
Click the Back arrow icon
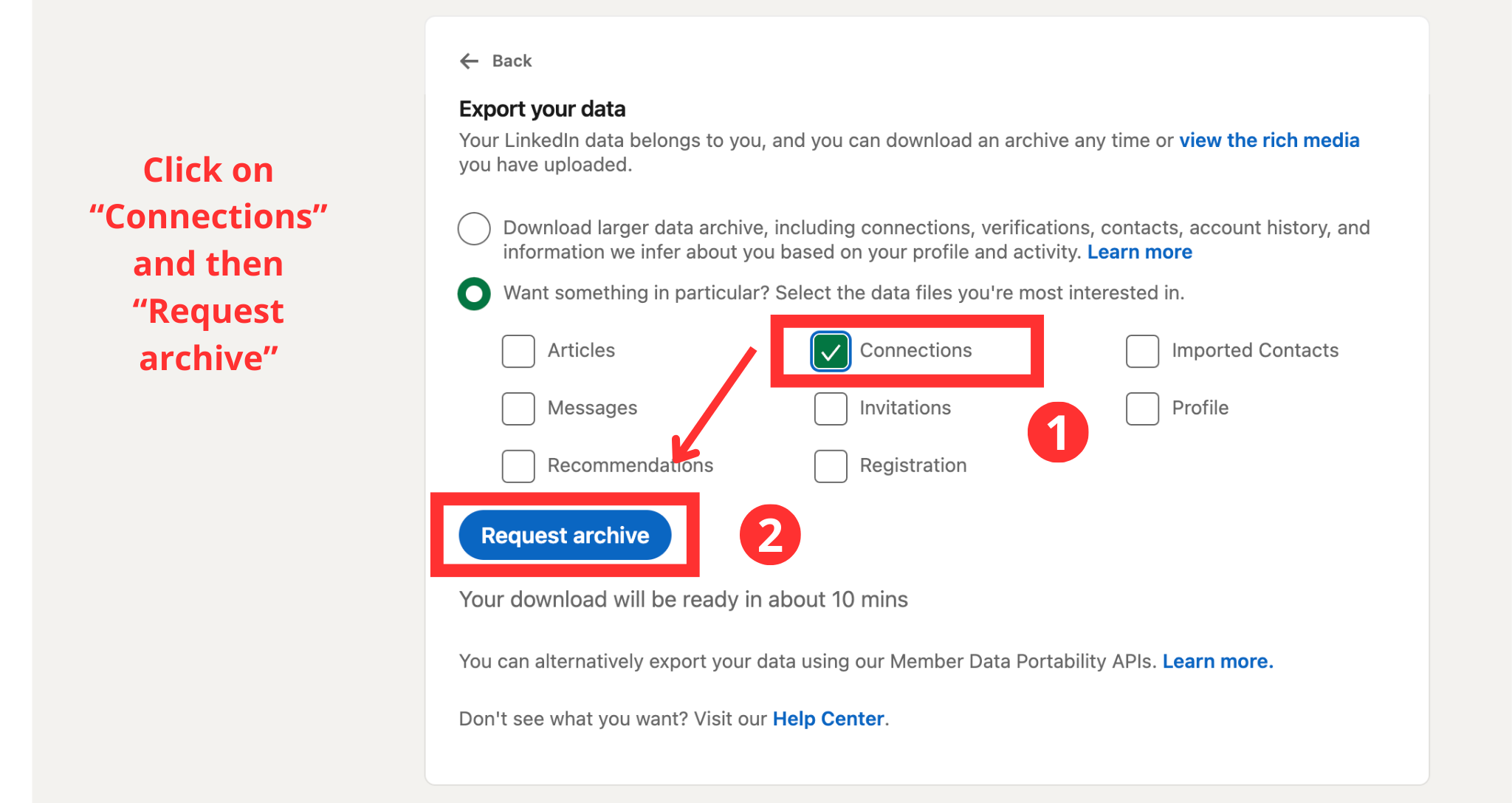click(x=469, y=61)
